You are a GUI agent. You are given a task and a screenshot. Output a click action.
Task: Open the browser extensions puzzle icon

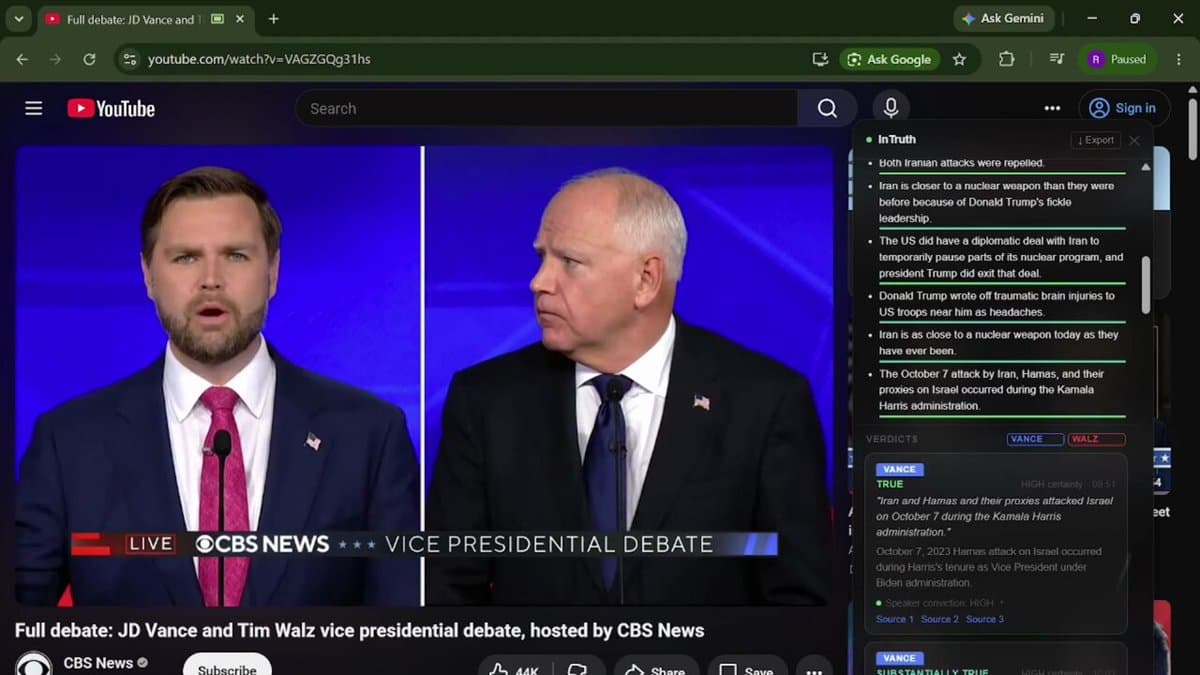click(1006, 59)
